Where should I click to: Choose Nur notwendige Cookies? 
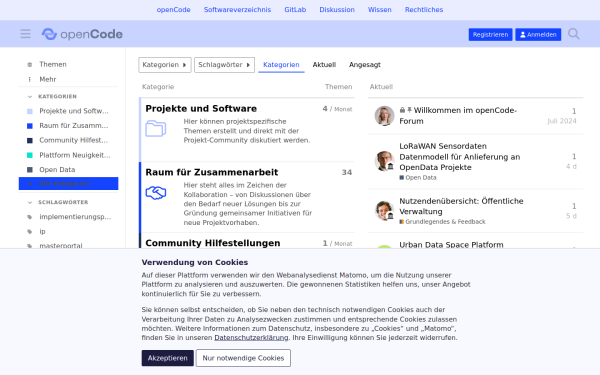[x=243, y=358]
